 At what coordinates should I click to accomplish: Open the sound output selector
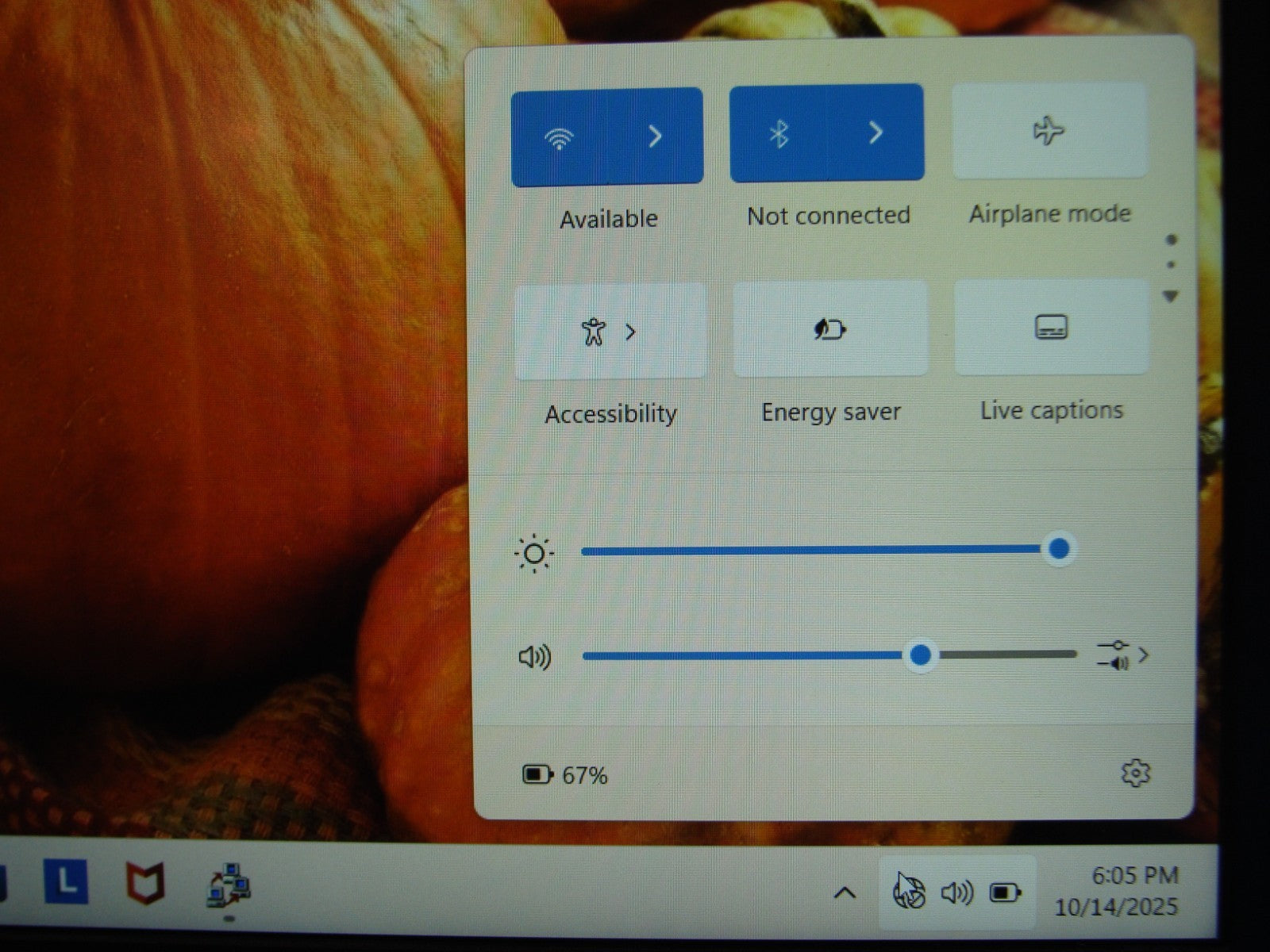pyautogui.click(x=1122, y=655)
